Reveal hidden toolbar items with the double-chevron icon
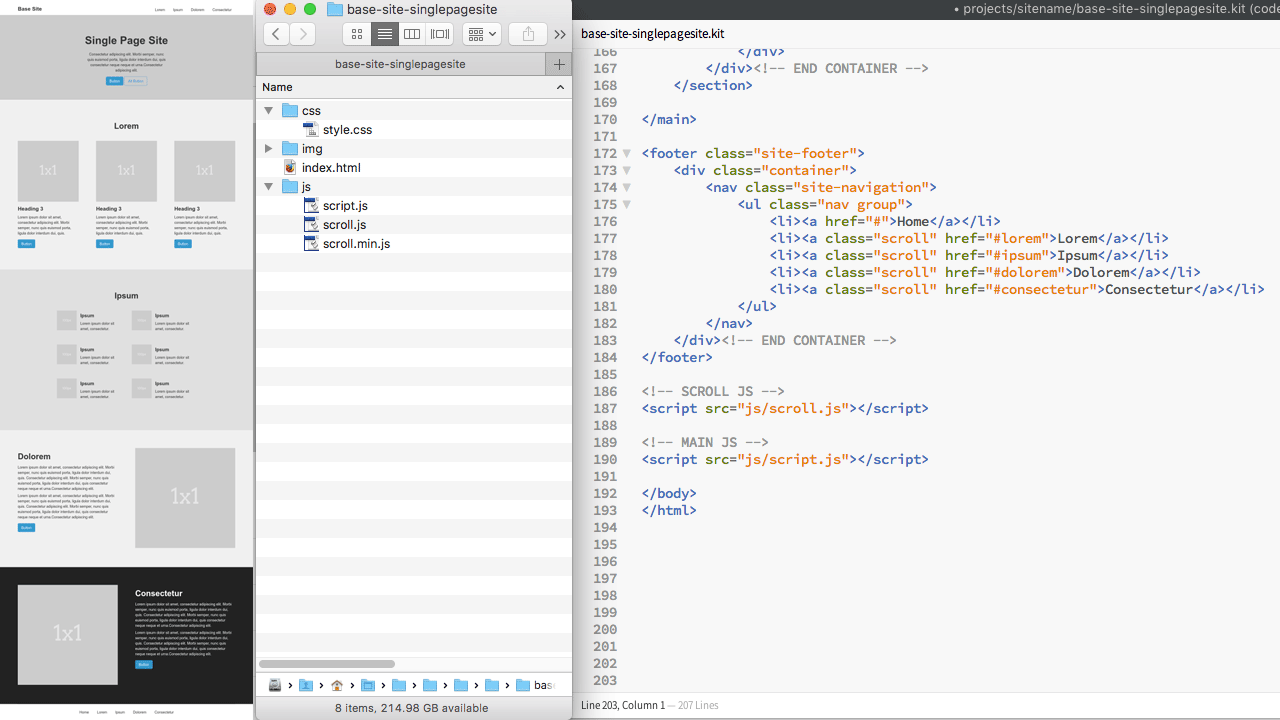The height and width of the screenshot is (720, 1280). pos(559,34)
